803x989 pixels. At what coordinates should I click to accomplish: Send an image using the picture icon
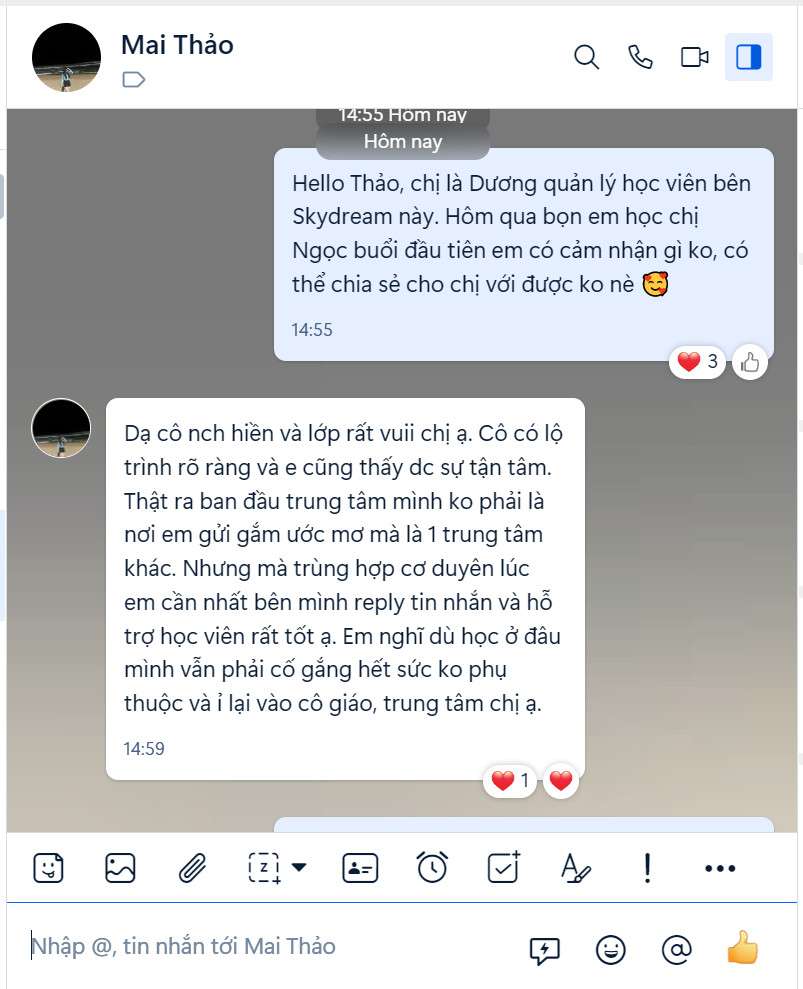pos(120,868)
